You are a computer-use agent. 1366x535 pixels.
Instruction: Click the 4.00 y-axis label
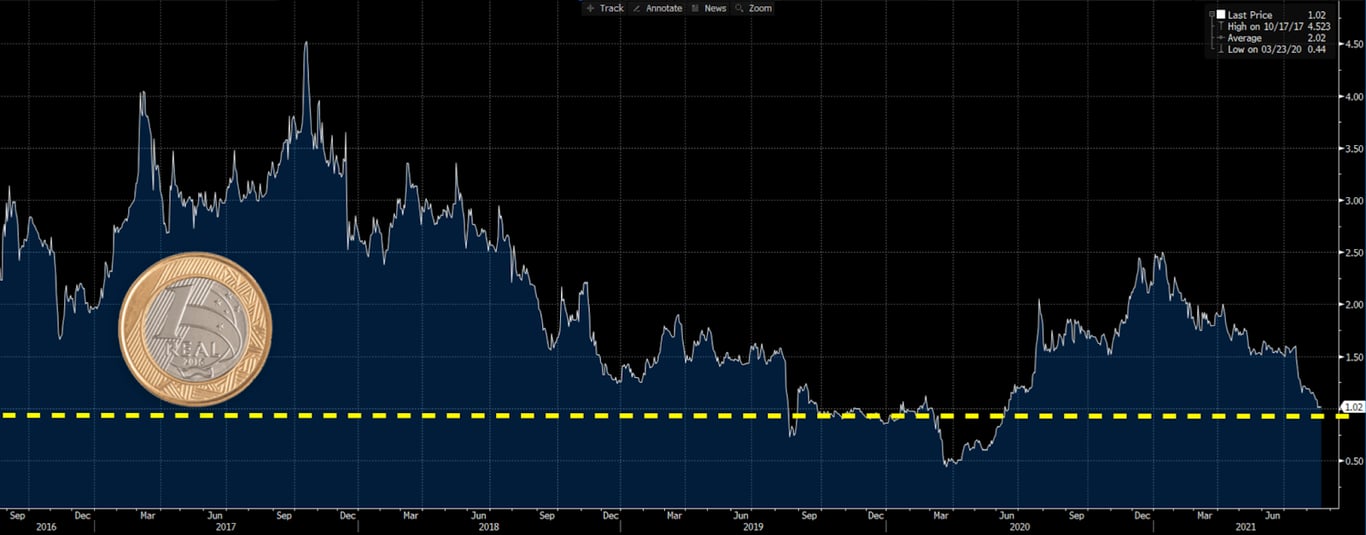(1354, 96)
